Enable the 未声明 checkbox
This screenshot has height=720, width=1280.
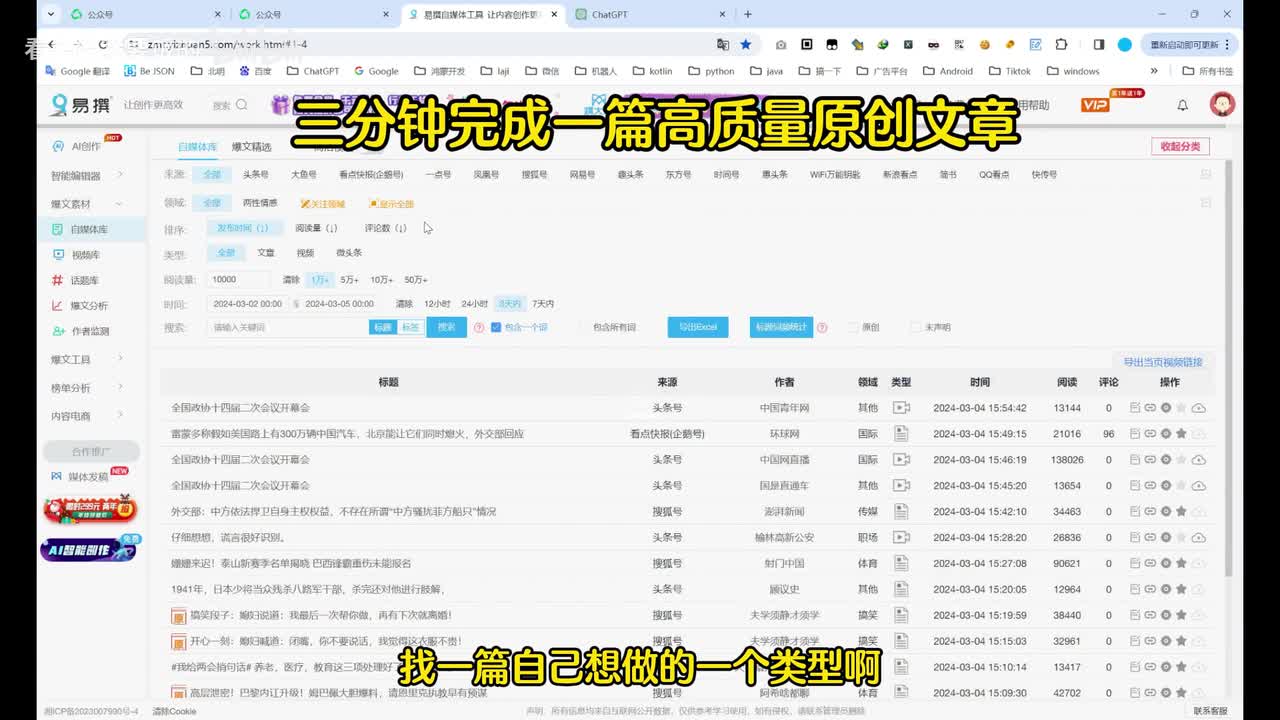click(x=915, y=327)
